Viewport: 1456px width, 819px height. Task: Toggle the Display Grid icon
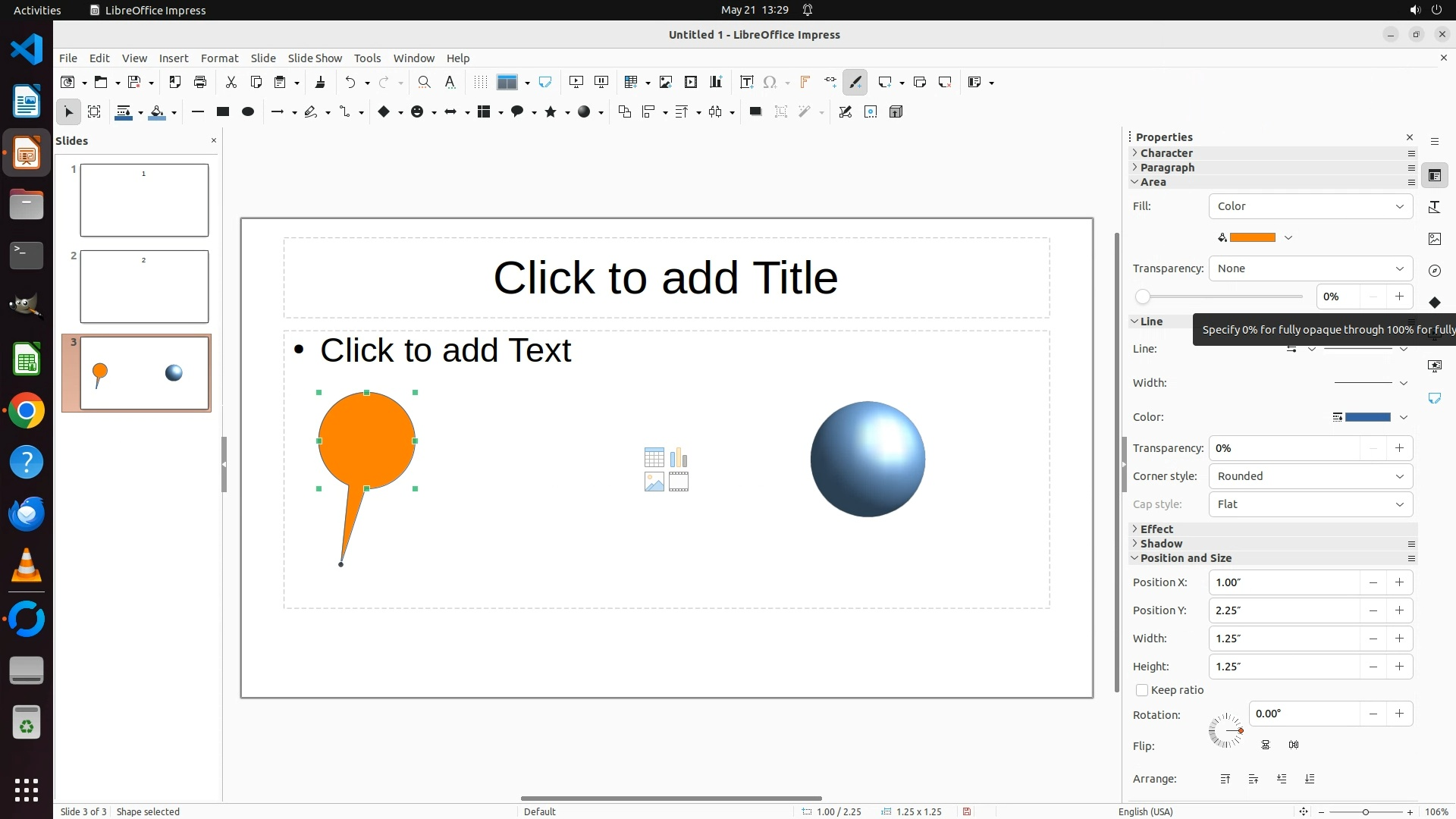480,82
